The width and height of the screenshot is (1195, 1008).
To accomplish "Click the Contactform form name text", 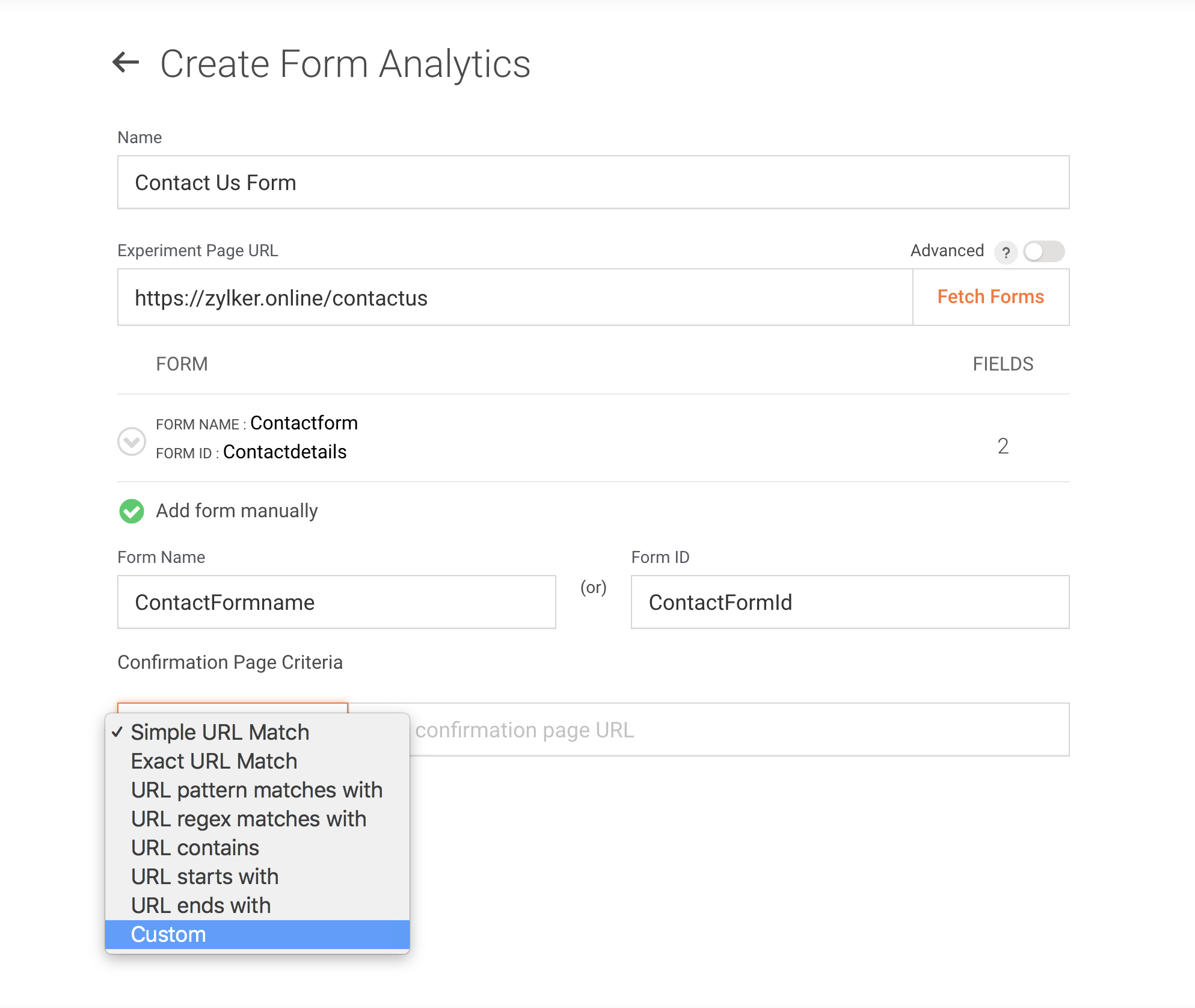I will (304, 423).
